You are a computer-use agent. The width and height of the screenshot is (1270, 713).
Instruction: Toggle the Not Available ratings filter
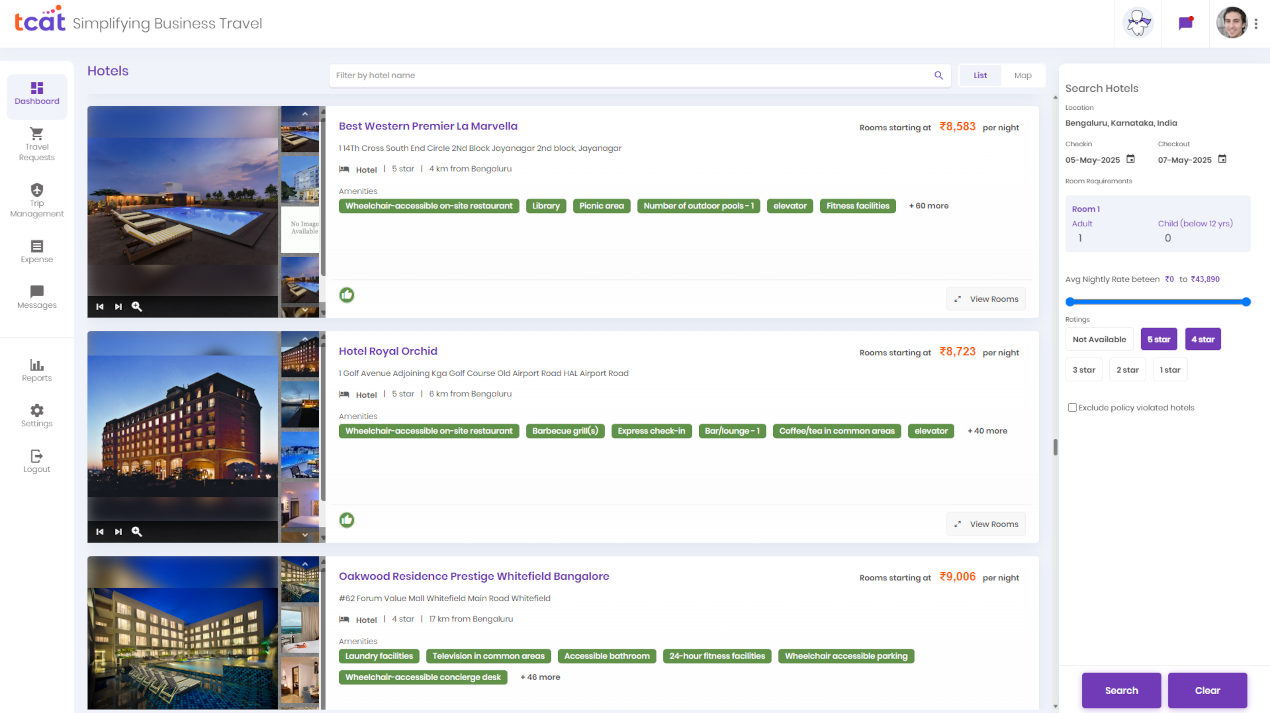(x=1099, y=339)
